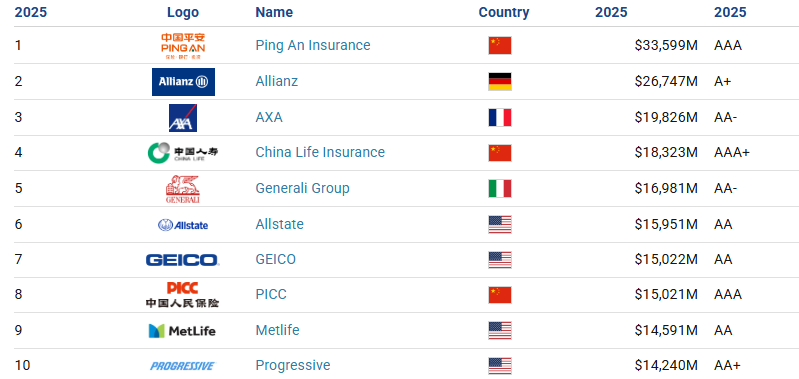Viewport: 799px width, 379px height.
Task: Click the MetLife logo
Action: pyautogui.click(x=182, y=331)
